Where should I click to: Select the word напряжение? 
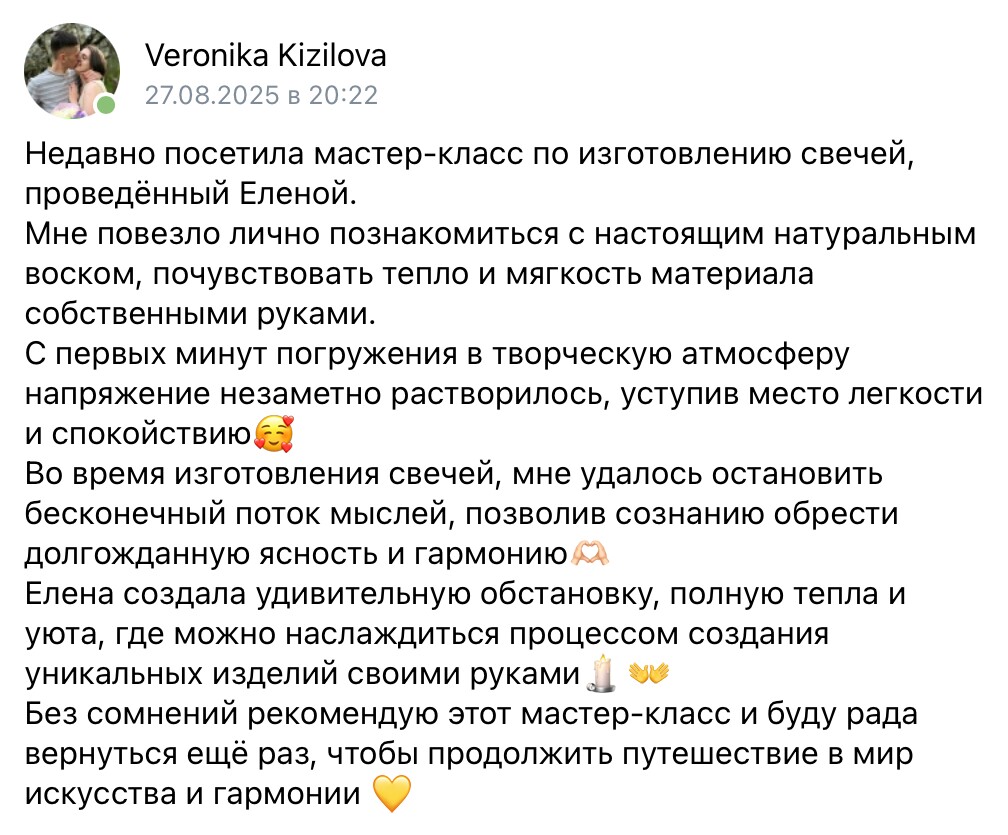tap(118, 395)
